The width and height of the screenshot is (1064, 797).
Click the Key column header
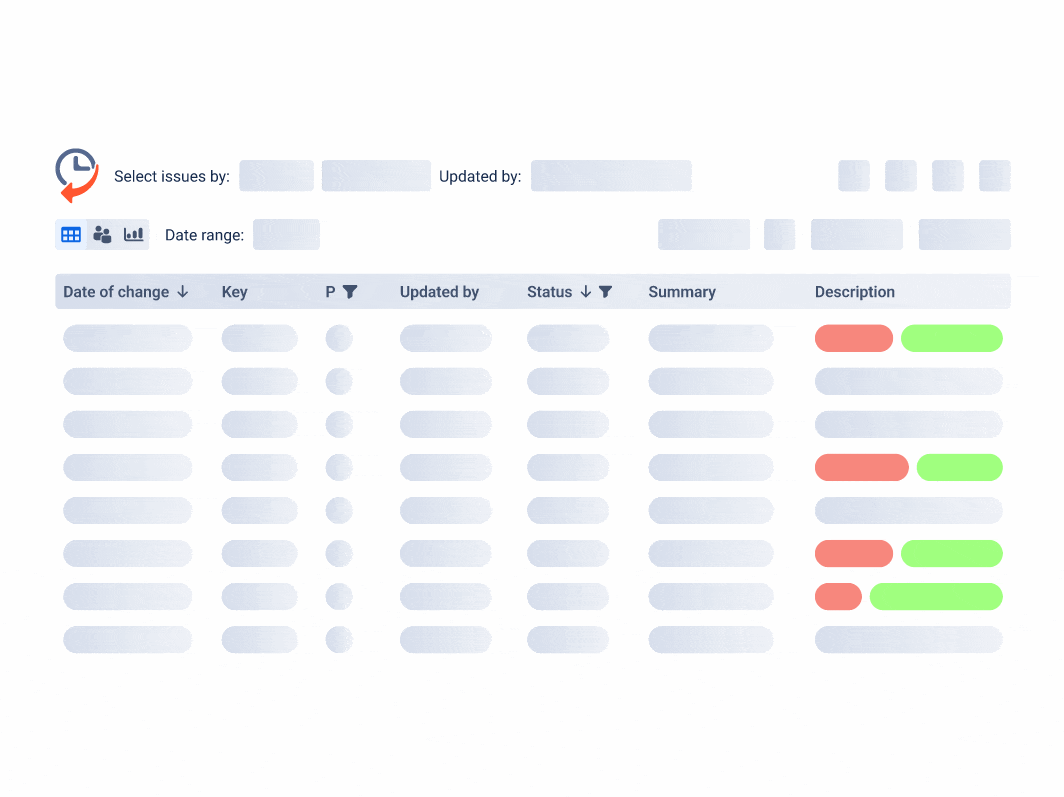[234, 292]
